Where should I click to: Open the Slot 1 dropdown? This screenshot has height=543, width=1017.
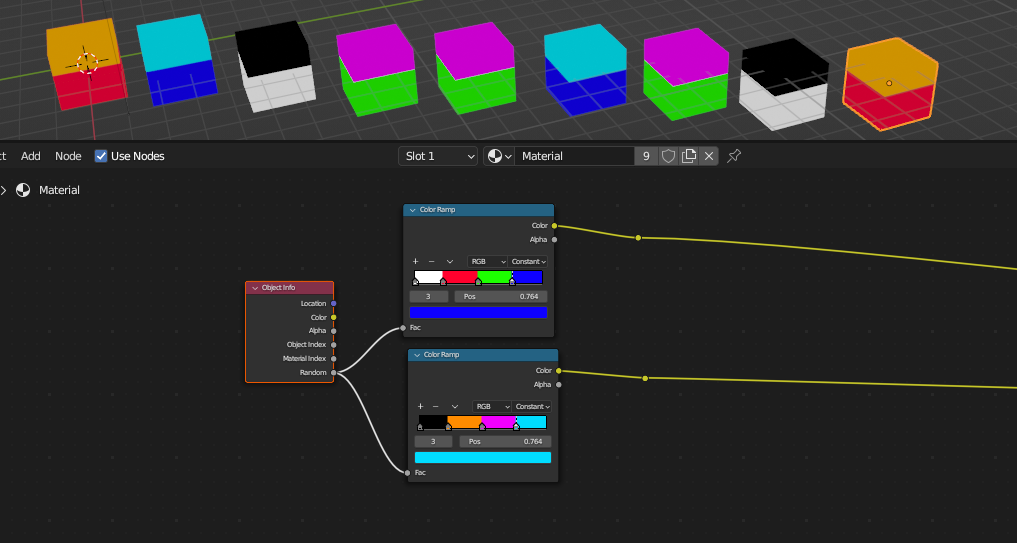[x=438, y=156]
